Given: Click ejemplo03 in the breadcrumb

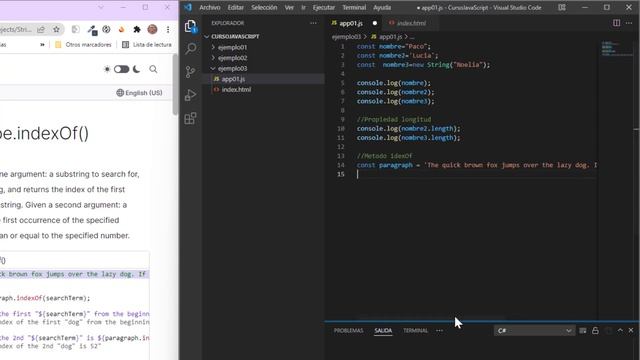Looking at the screenshot, I should tap(347, 37).
